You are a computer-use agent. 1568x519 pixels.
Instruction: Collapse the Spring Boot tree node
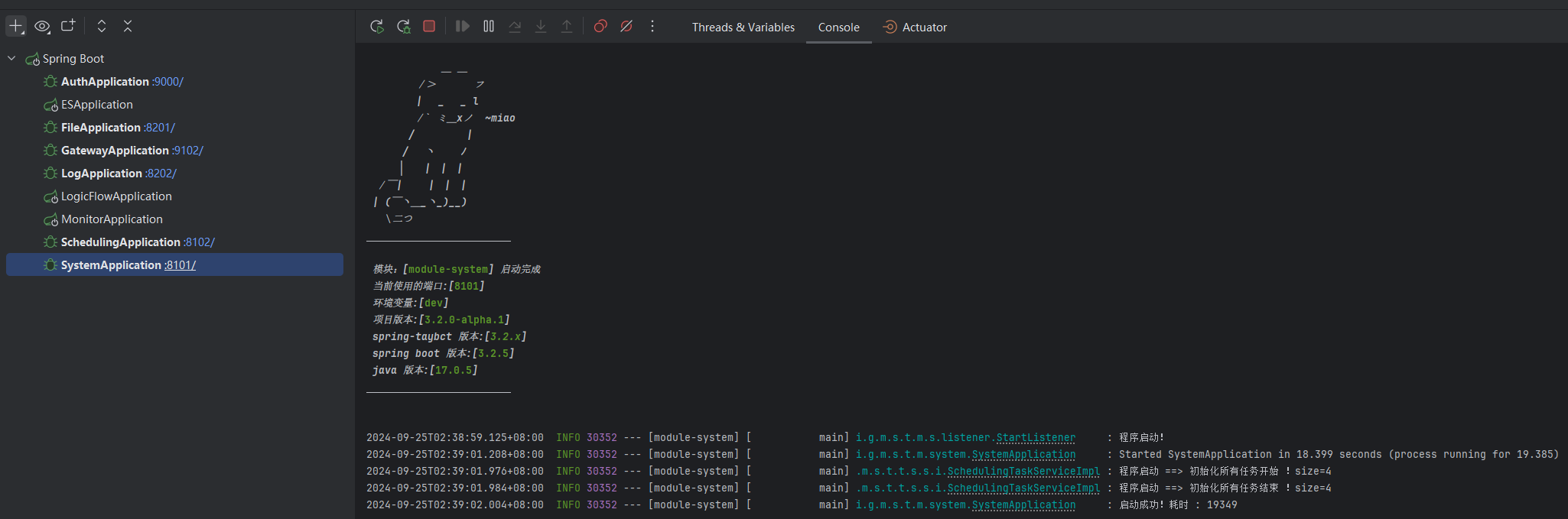[11, 58]
